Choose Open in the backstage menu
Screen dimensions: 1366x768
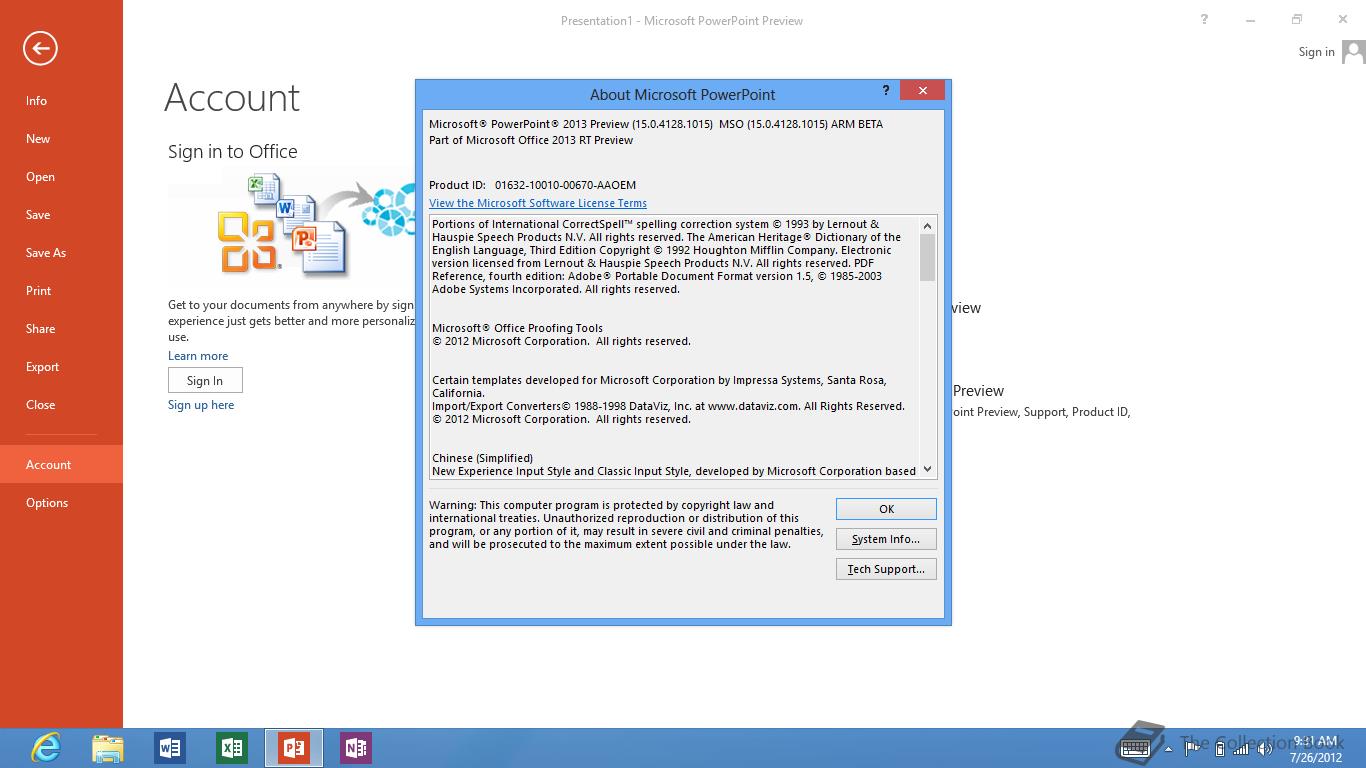pyautogui.click(x=61, y=177)
